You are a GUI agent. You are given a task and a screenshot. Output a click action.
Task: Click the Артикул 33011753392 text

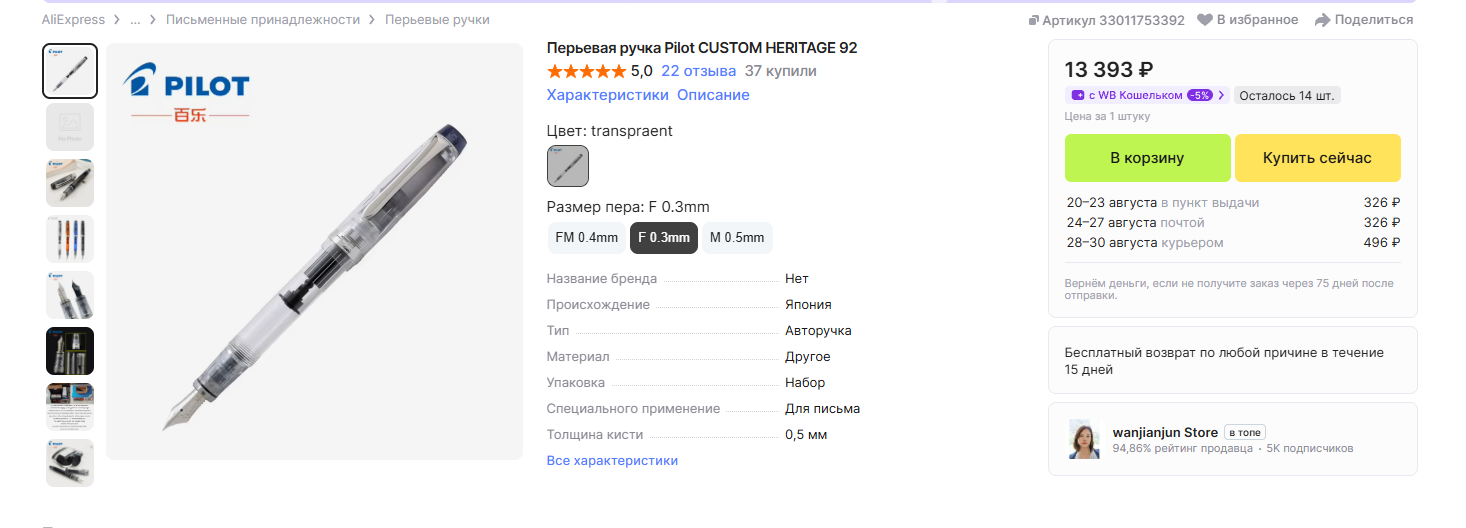click(1114, 20)
